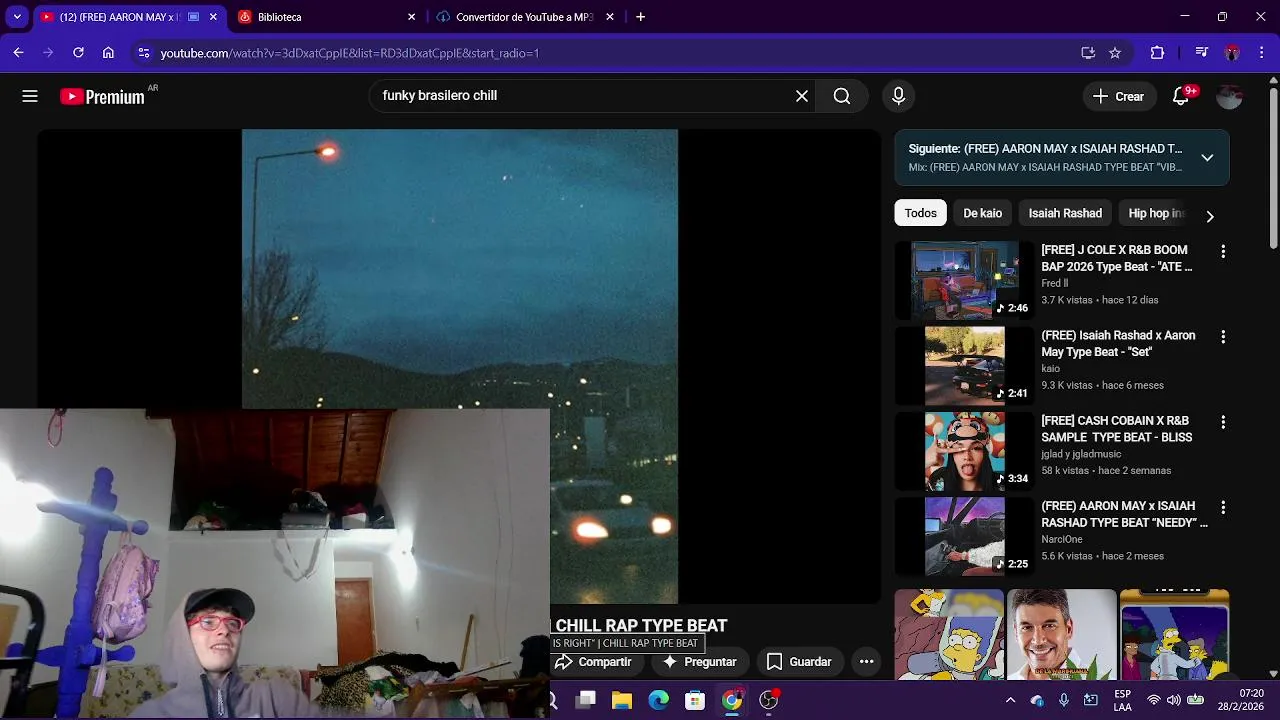Open Microsoft Store from taskbar
Screen dimensions: 1280x720
(x=695, y=700)
